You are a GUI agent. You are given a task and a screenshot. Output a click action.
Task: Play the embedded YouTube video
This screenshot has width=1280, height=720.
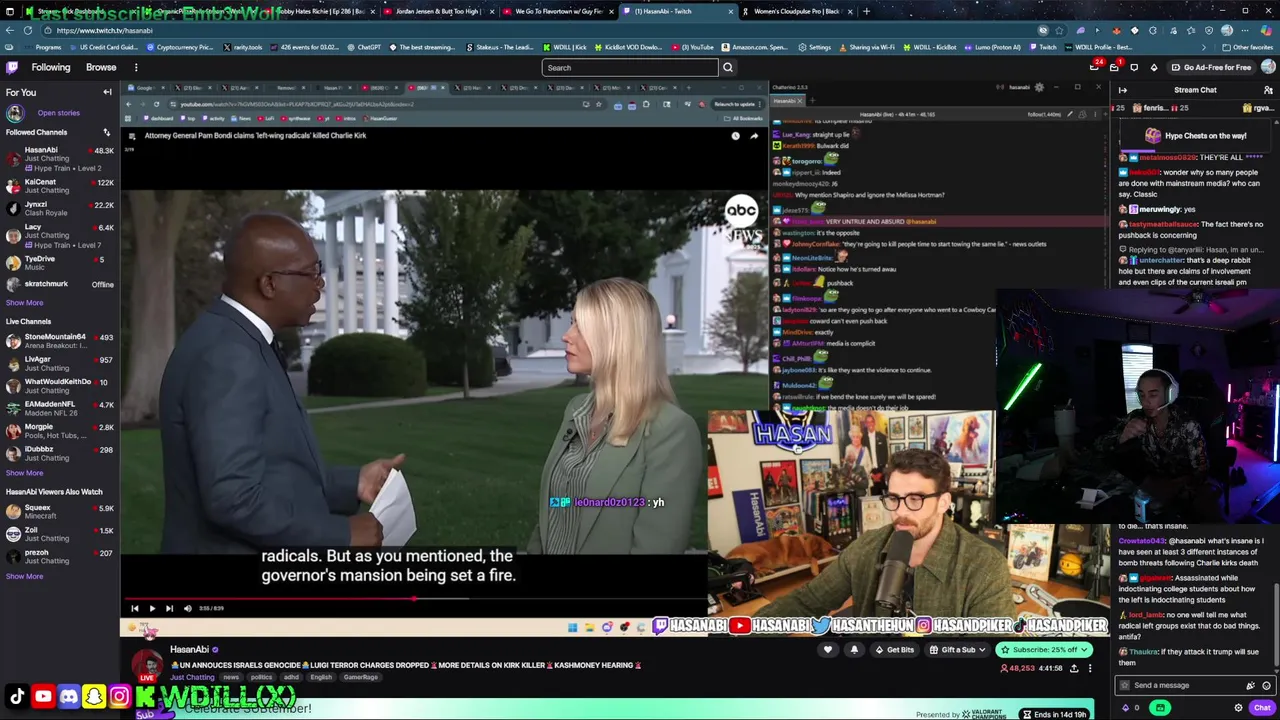tap(152, 608)
